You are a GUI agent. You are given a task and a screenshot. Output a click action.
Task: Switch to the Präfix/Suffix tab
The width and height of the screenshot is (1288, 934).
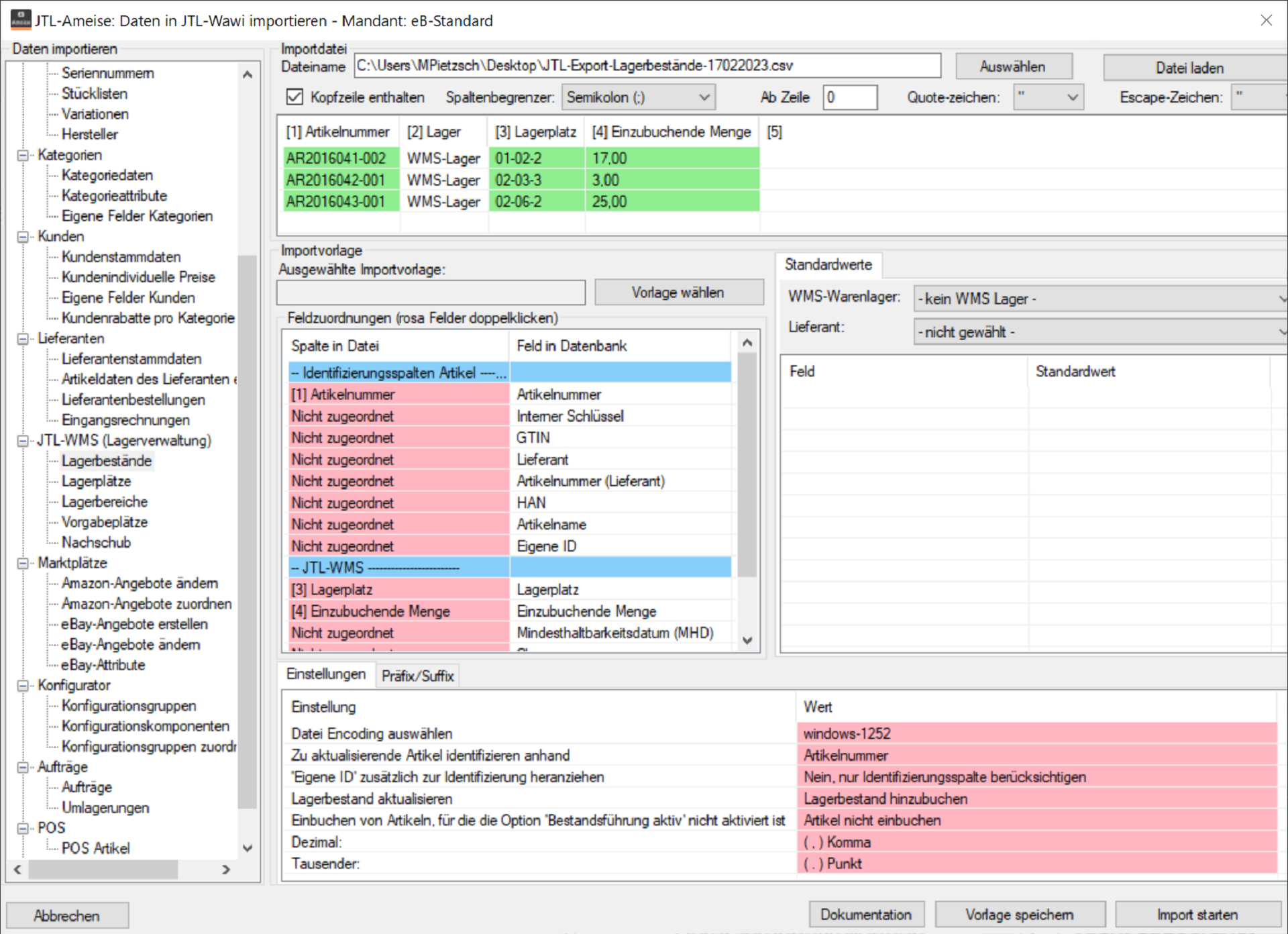coord(417,676)
